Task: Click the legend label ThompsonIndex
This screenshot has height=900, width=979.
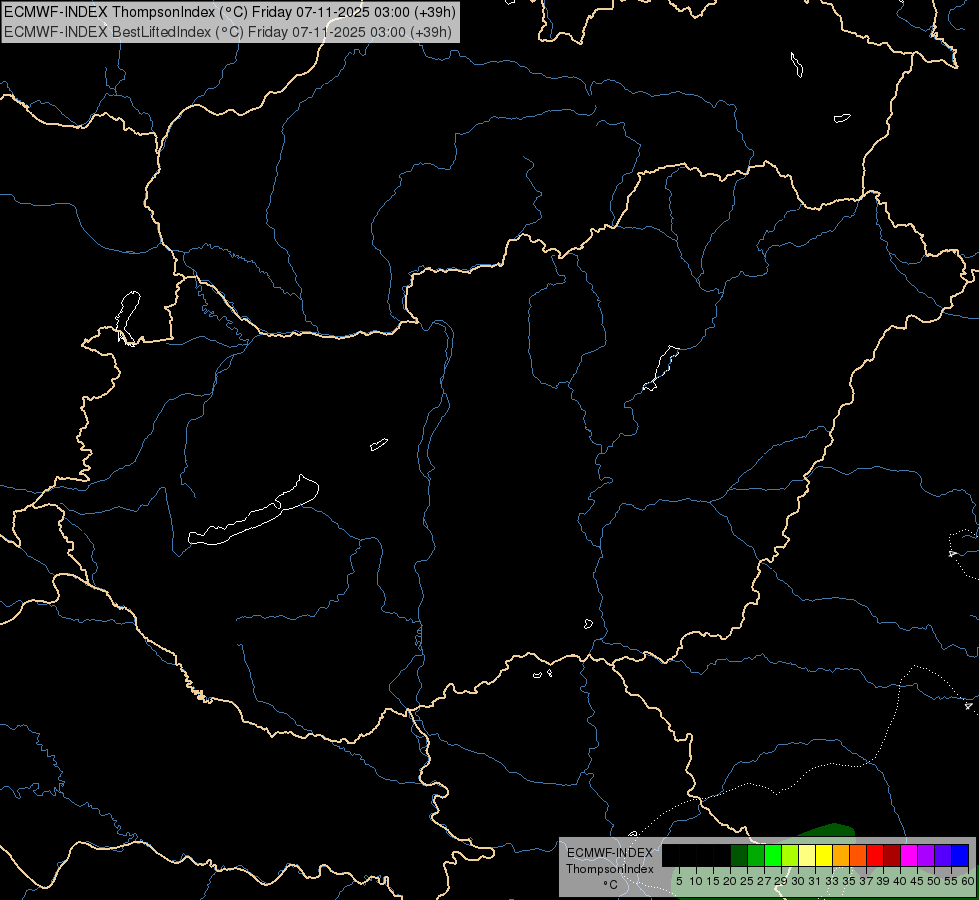Action: [x=610, y=869]
